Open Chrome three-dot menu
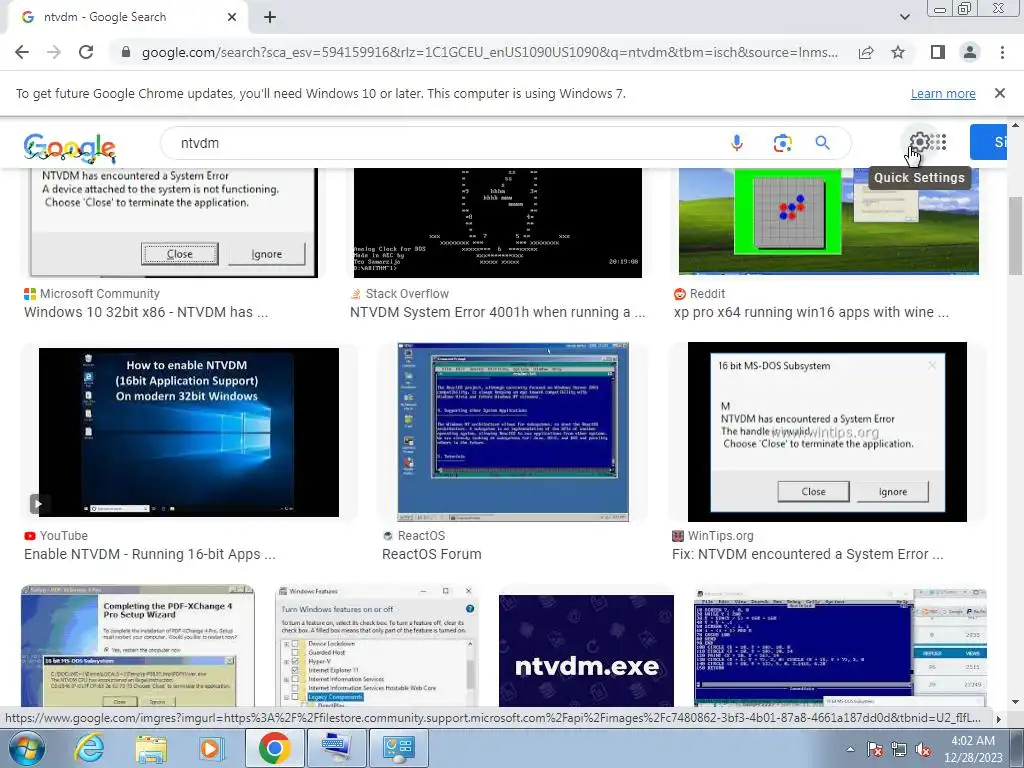1024x768 pixels. click(x=1002, y=52)
